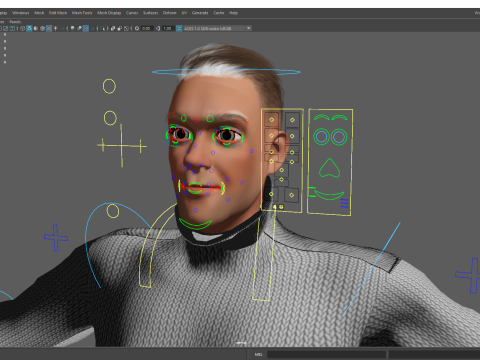Open the Curves menu
This screenshot has width=480, height=360.
[132, 13]
